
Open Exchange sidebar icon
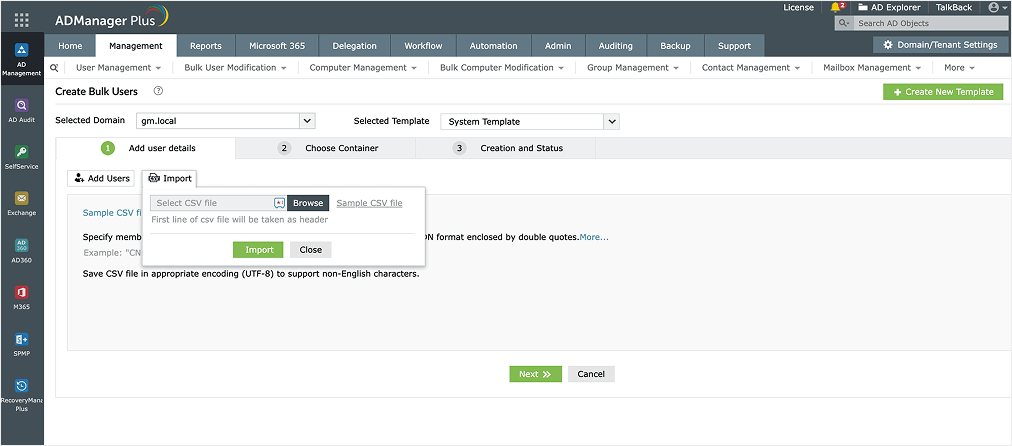(x=22, y=203)
